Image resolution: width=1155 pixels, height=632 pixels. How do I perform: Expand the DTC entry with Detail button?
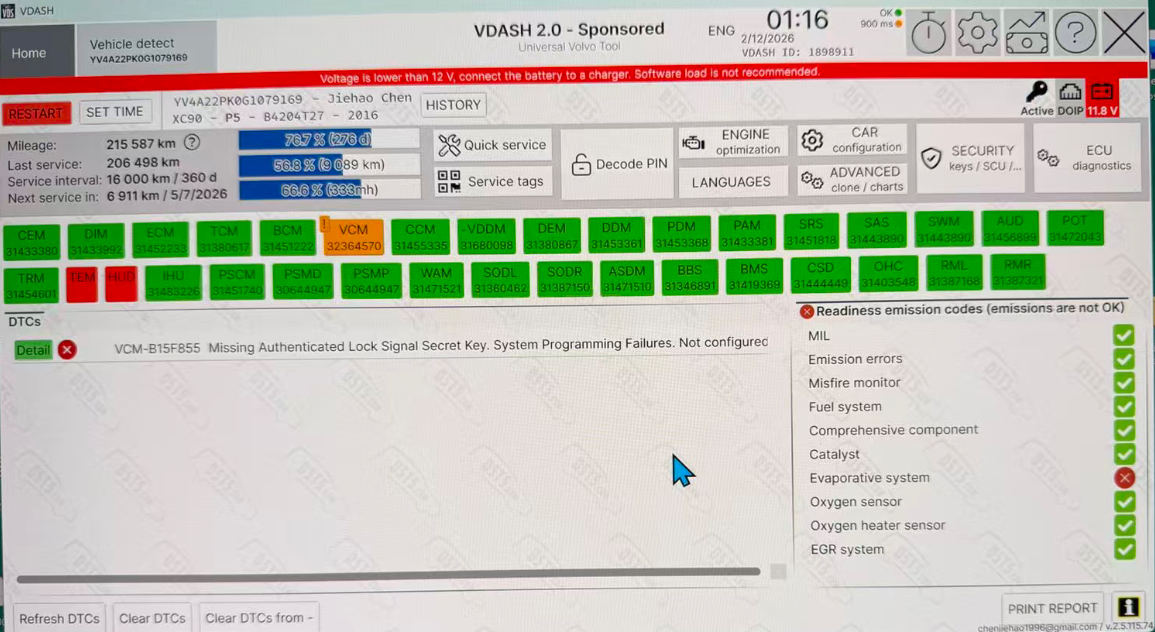33,350
